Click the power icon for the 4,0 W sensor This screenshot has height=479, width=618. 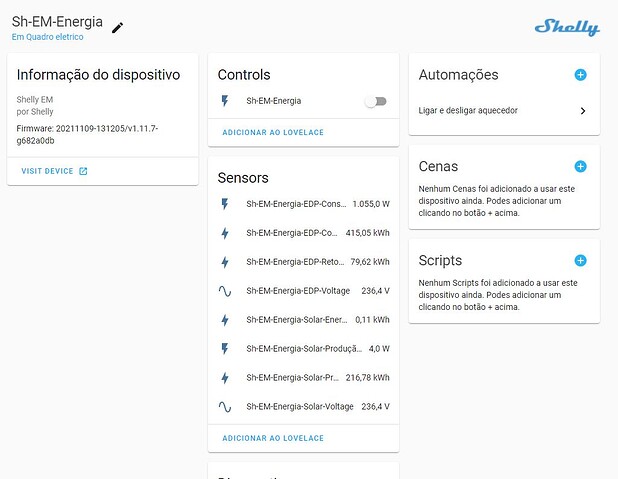click(225, 349)
